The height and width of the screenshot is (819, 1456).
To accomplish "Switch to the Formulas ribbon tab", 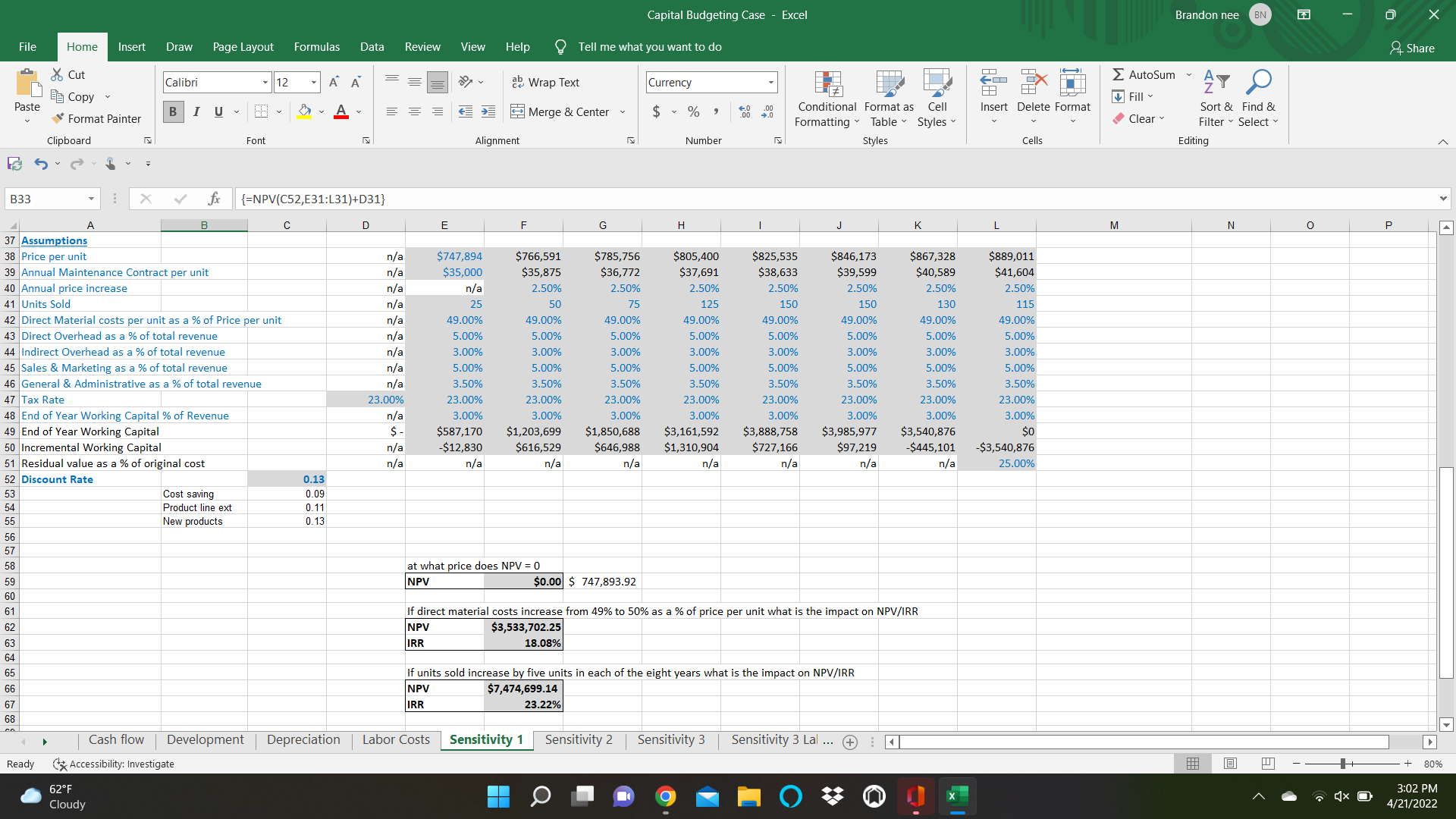I will (316, 46).
